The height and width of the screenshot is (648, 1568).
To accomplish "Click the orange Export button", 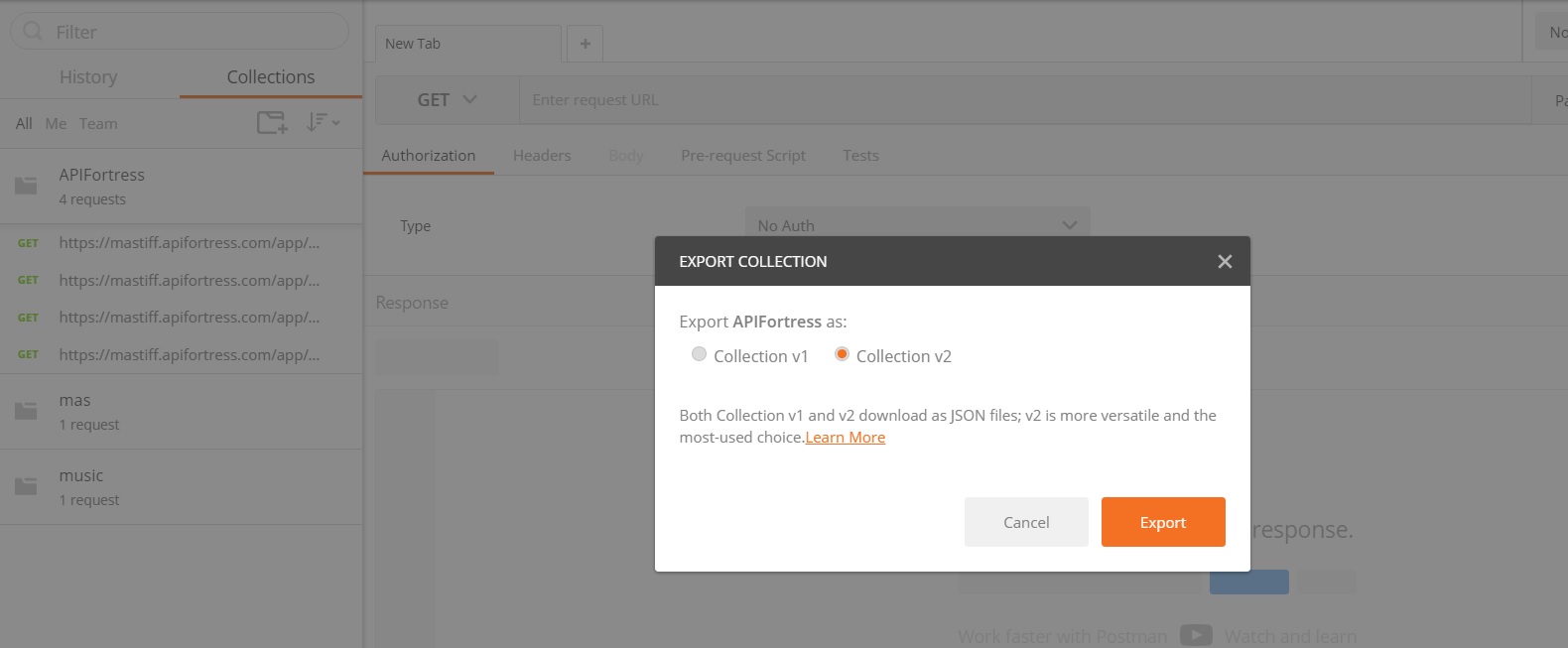I will tap(1162, 522).
